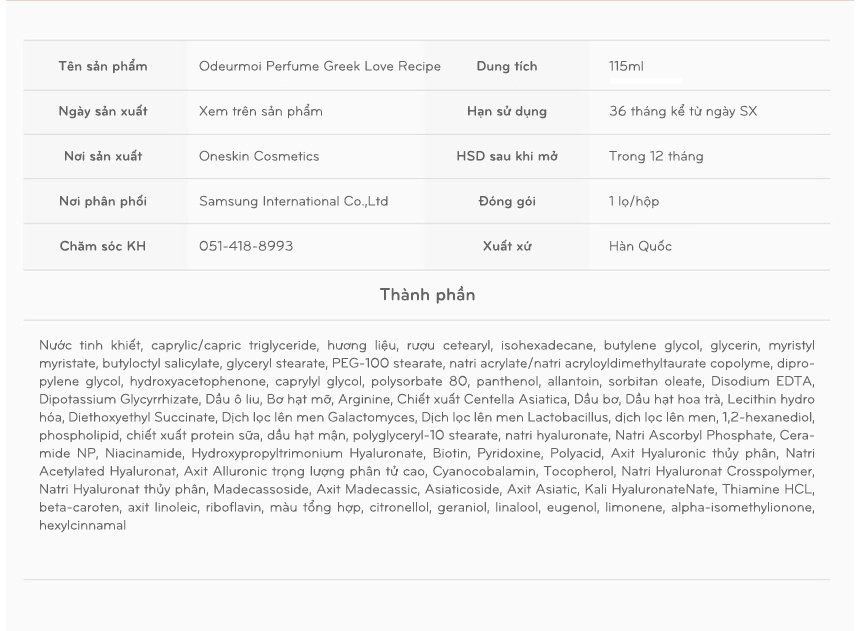
Task: Click the "36 tháng kể từ ngày SX" value
Action: pos(683,111)
